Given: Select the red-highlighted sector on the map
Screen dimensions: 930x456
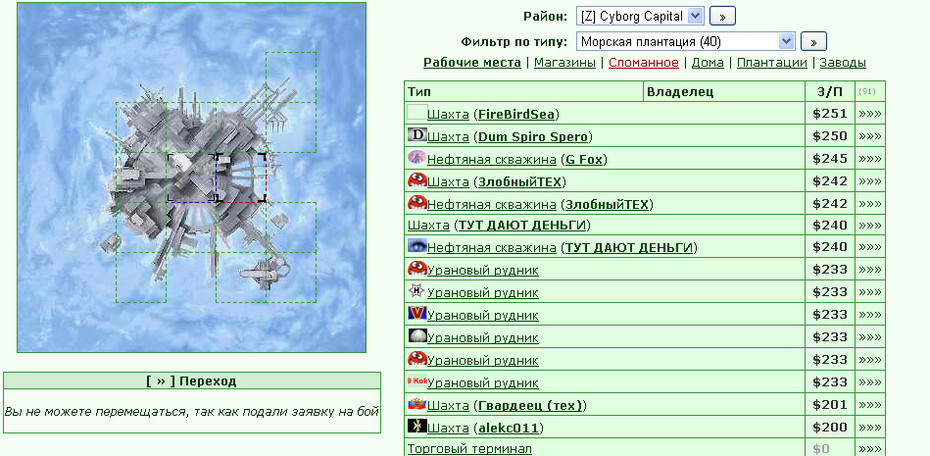Looking at the screenshot, I should 241,178.
